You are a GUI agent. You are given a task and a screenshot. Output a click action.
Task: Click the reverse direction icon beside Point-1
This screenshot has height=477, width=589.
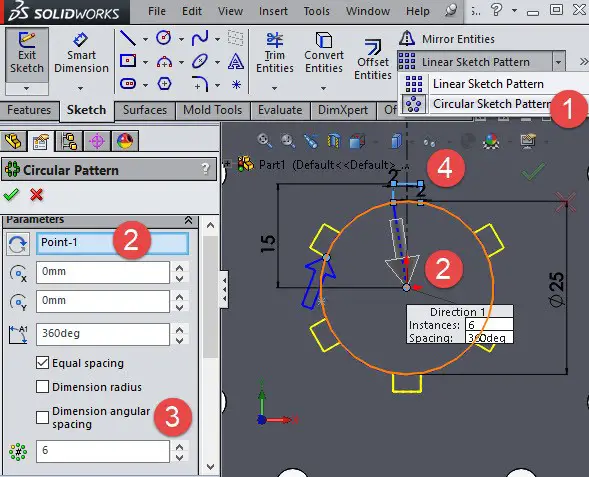18,244
